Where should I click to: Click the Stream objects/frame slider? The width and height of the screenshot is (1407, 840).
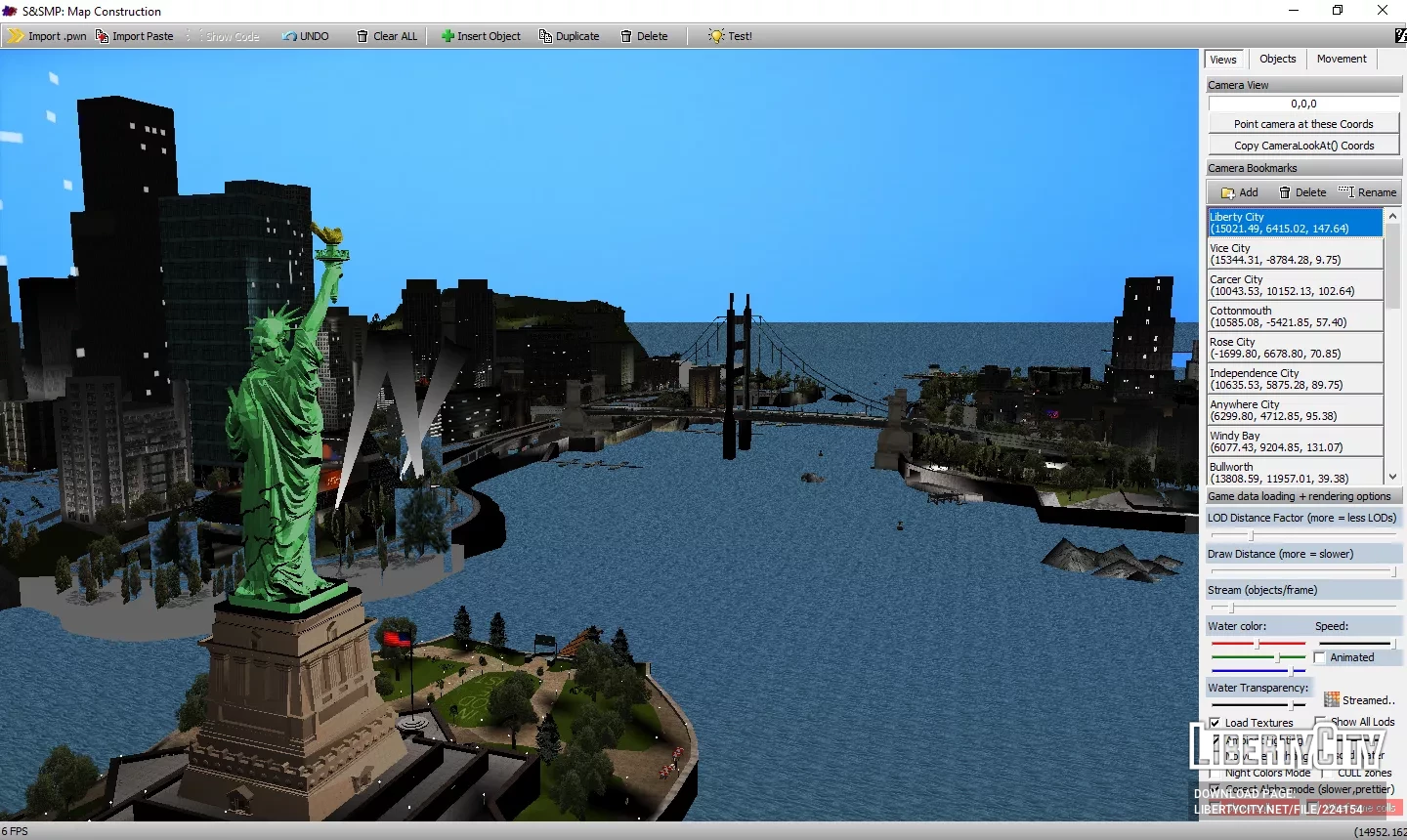(x=1303, y=608)
